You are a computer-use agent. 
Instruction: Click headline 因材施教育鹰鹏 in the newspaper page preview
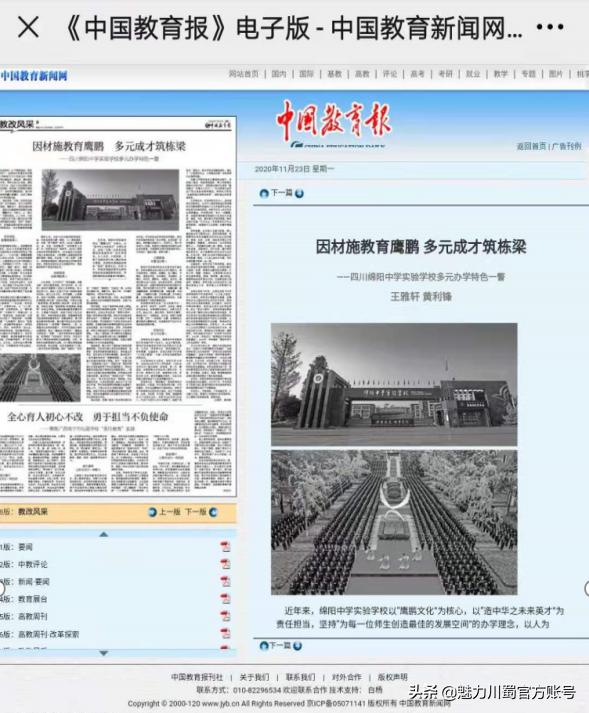(109, 146)
